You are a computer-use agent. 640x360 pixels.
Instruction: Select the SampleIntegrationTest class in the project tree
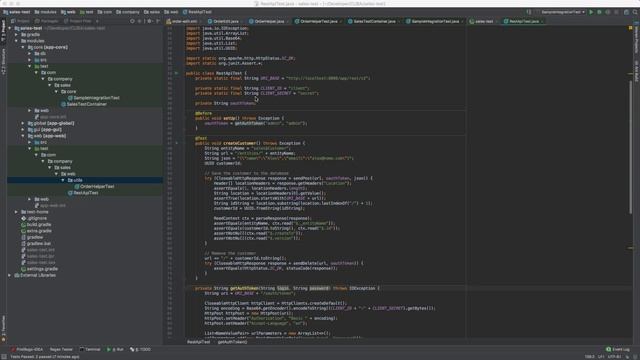[x=93, y=98]
